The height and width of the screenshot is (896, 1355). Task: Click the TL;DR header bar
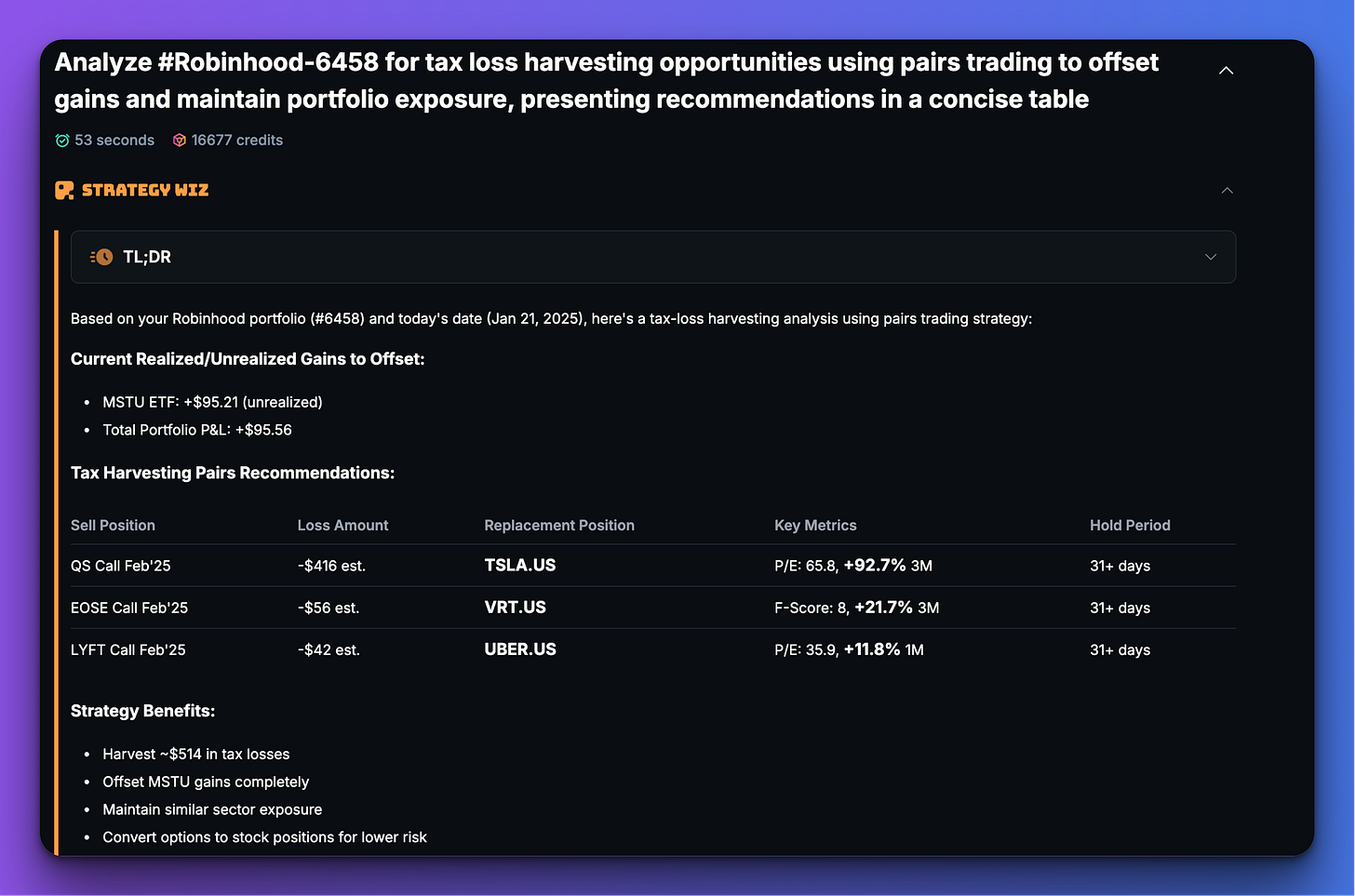(653, 257)
